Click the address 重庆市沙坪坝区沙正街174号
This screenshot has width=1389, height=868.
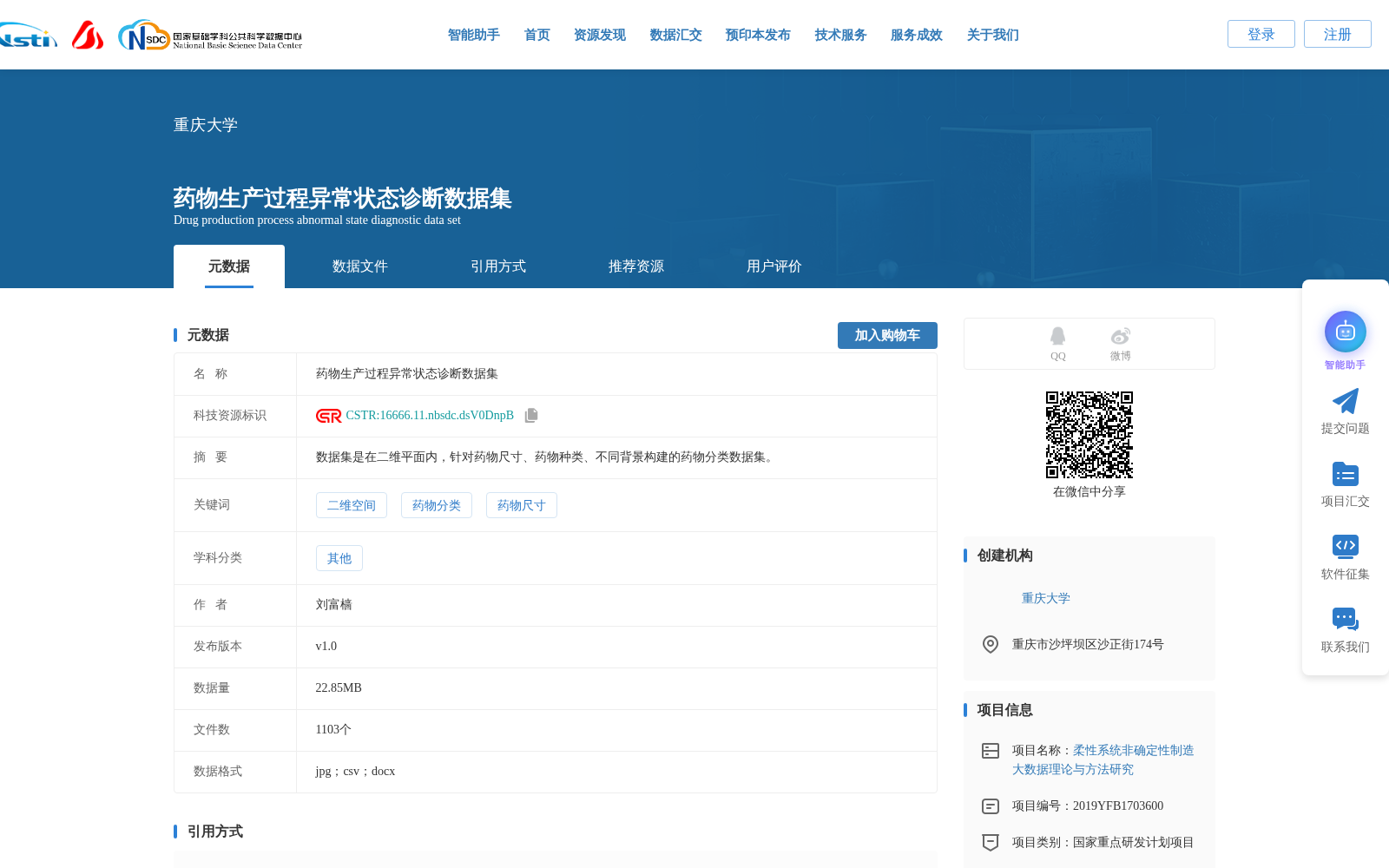(1088, 644)
